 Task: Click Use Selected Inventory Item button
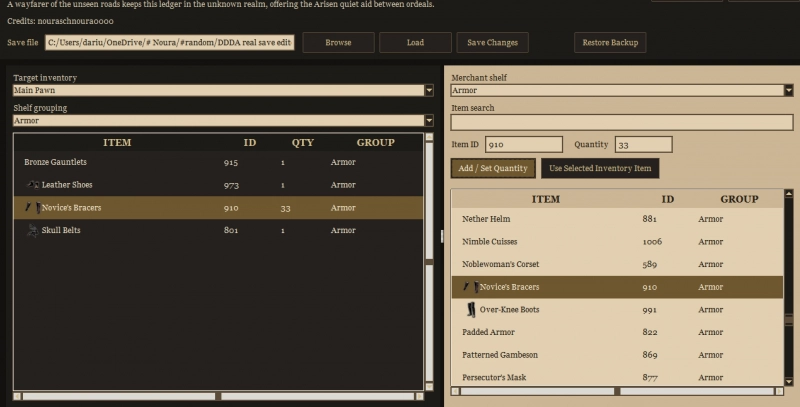[600, 168]
